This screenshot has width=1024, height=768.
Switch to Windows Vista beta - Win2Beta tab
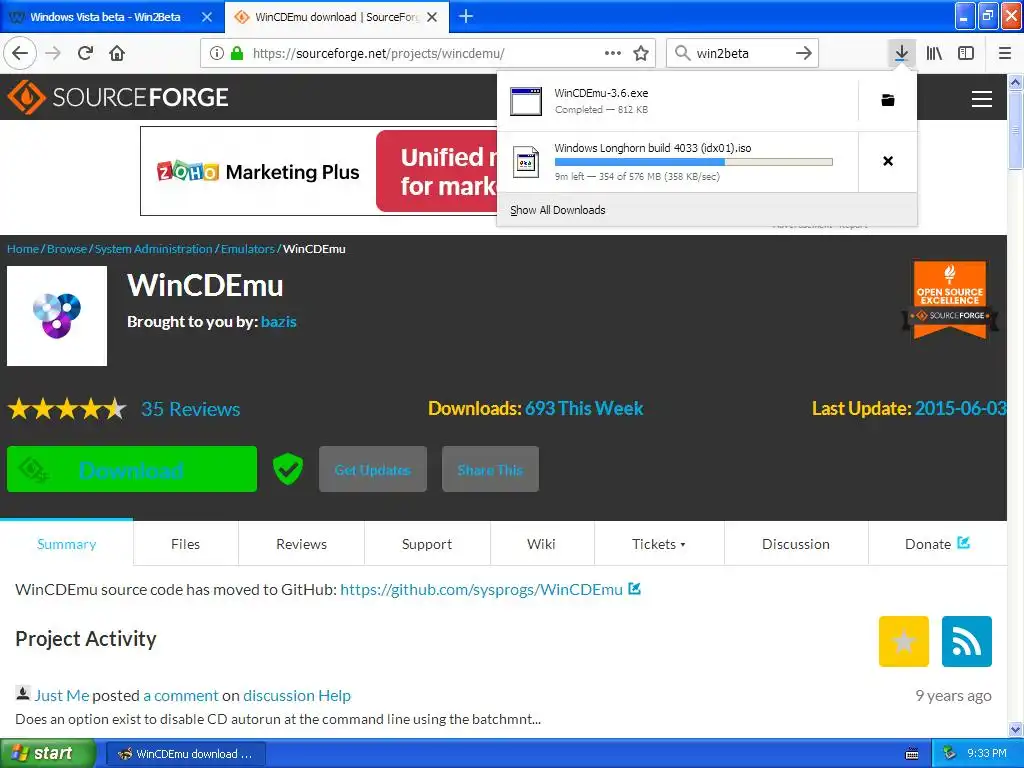point(104,17)
